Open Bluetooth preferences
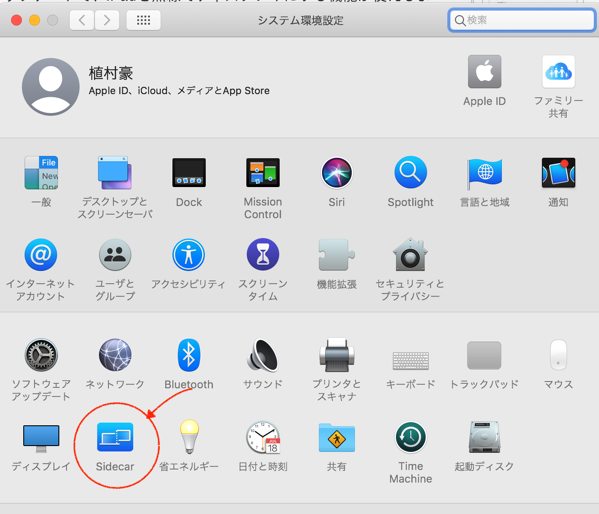 189,355
